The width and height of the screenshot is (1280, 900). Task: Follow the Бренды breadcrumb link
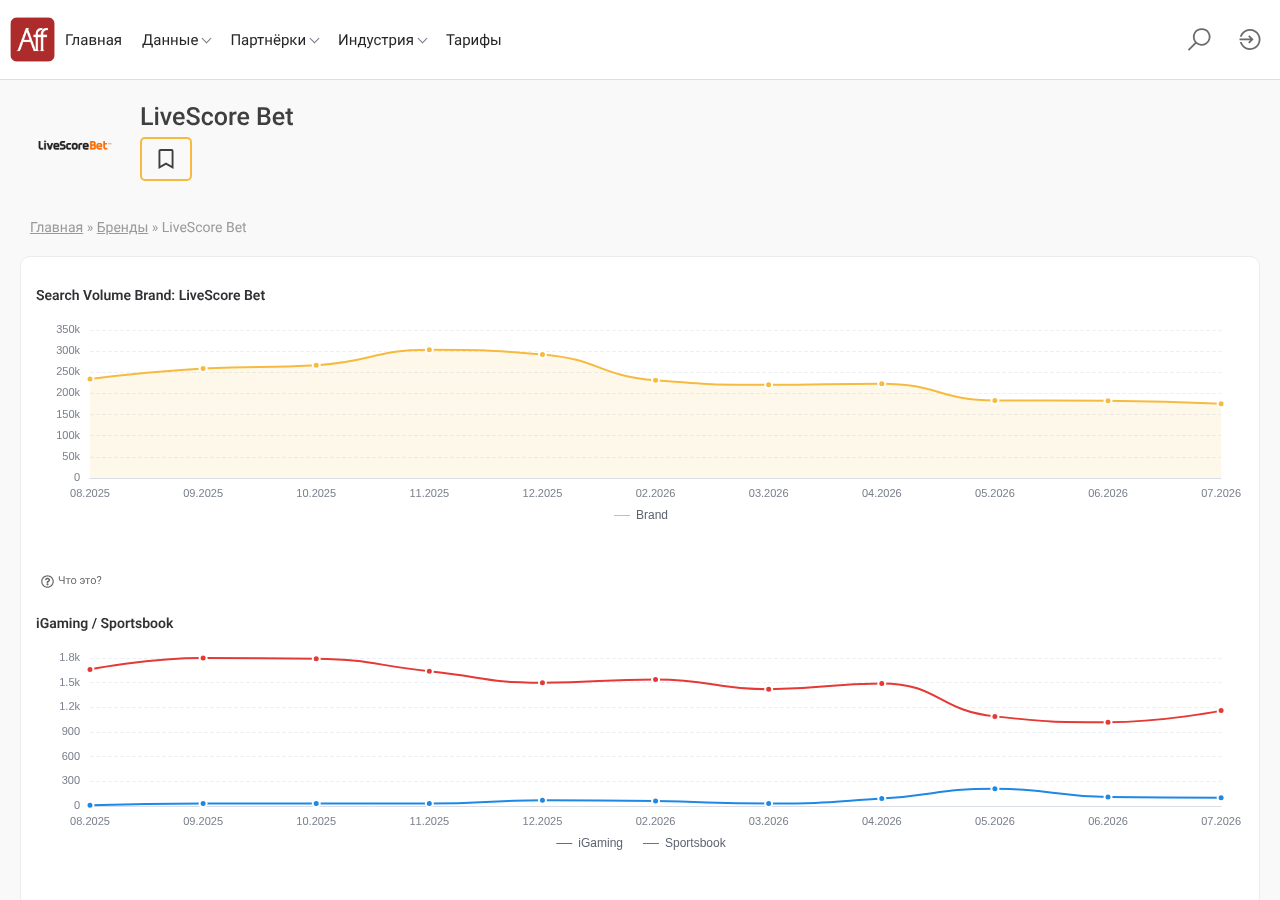(x=122, y=227)
